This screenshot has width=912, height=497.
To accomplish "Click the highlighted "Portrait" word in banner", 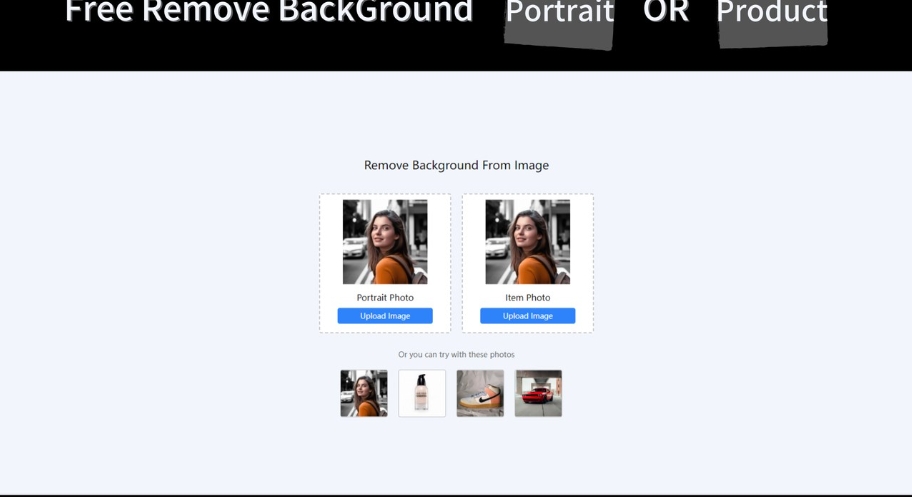I will tap(559, 14).
